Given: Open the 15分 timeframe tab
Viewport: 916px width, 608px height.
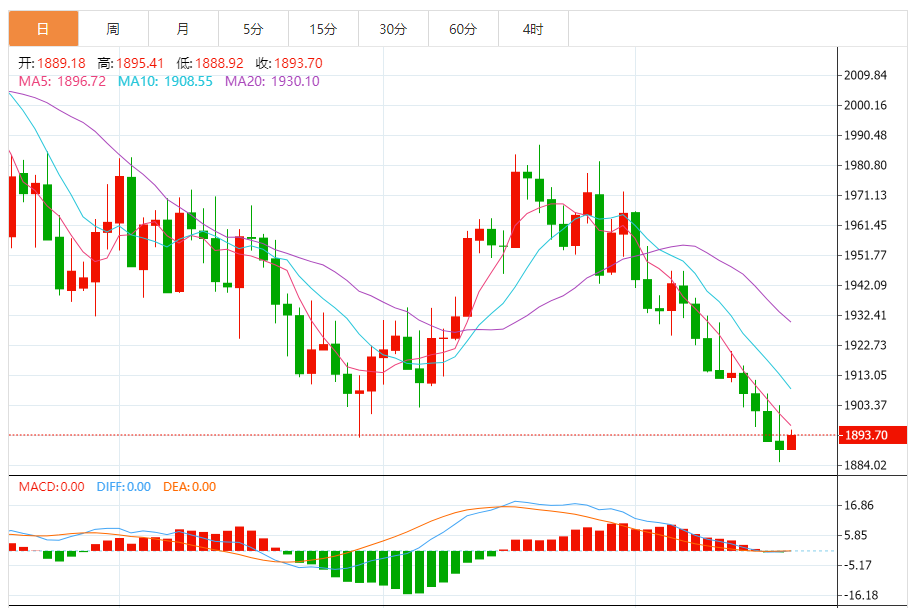Looking at the screenshot, I should (323, 29).
